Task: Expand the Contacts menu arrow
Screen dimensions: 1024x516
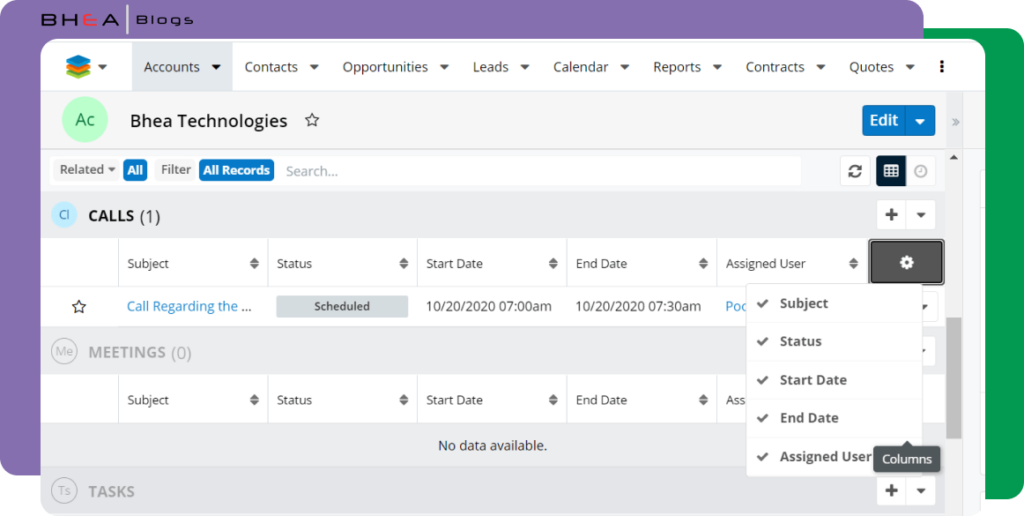Action: coord(313,67)
